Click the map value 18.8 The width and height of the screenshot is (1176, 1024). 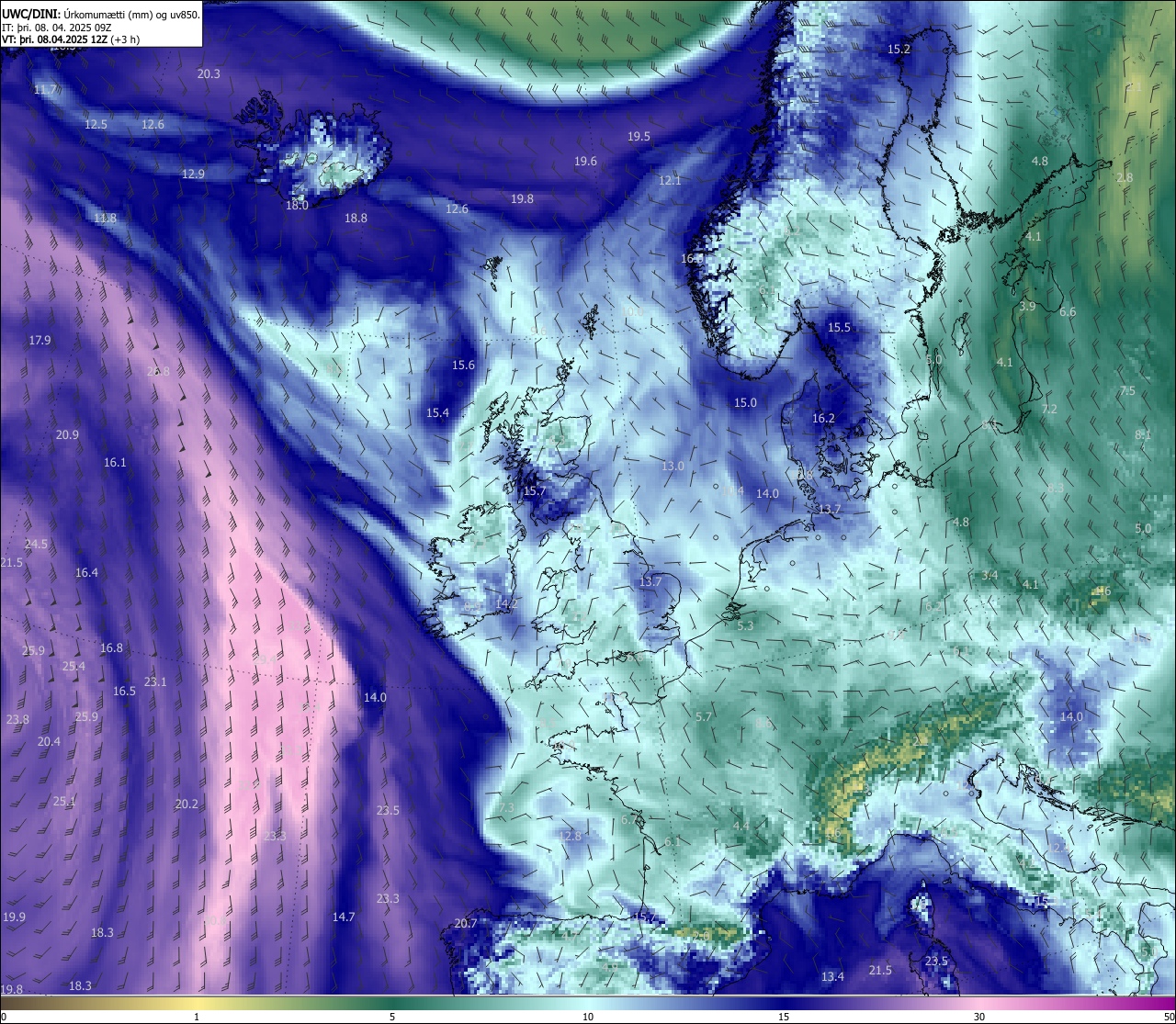[x=356, y=218]
